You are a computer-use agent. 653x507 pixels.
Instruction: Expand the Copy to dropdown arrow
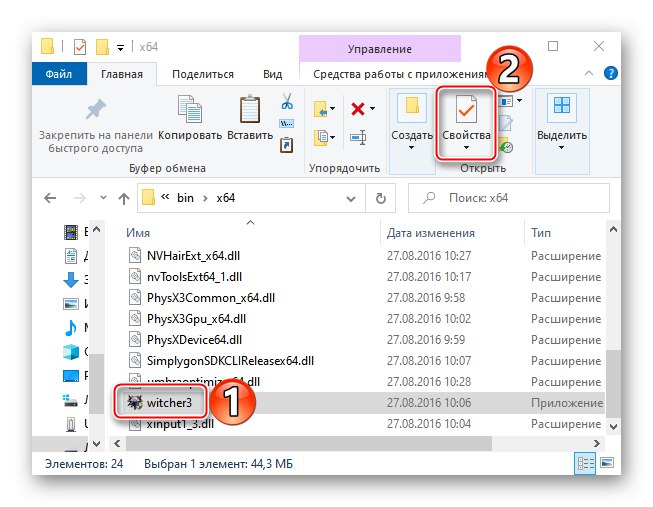point(332,137)
